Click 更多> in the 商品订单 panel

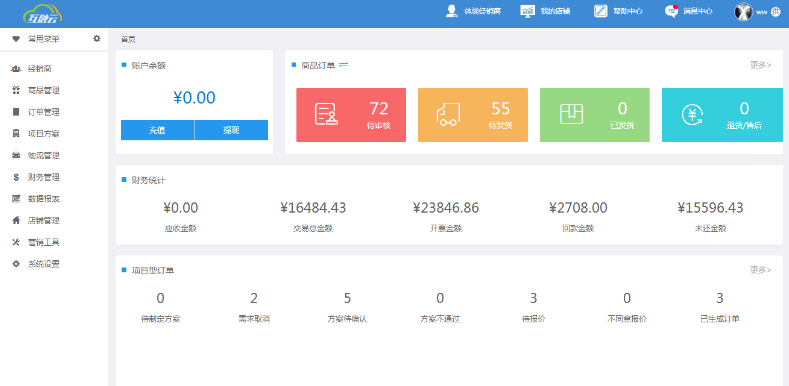[761, 64]
